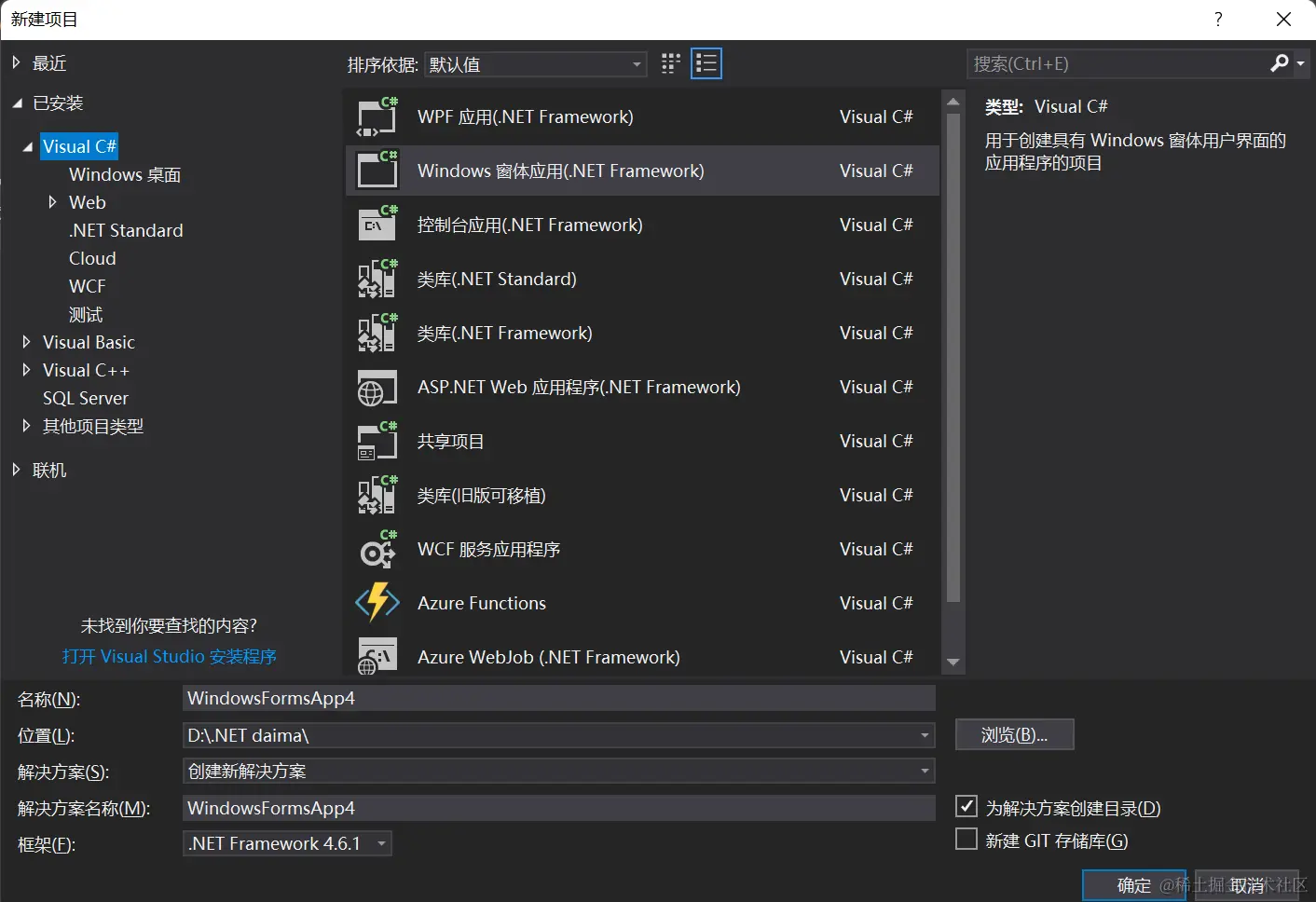Select 测试 category in the tree
Viewport: 1316px width, 902px height.
coord(86,314)
